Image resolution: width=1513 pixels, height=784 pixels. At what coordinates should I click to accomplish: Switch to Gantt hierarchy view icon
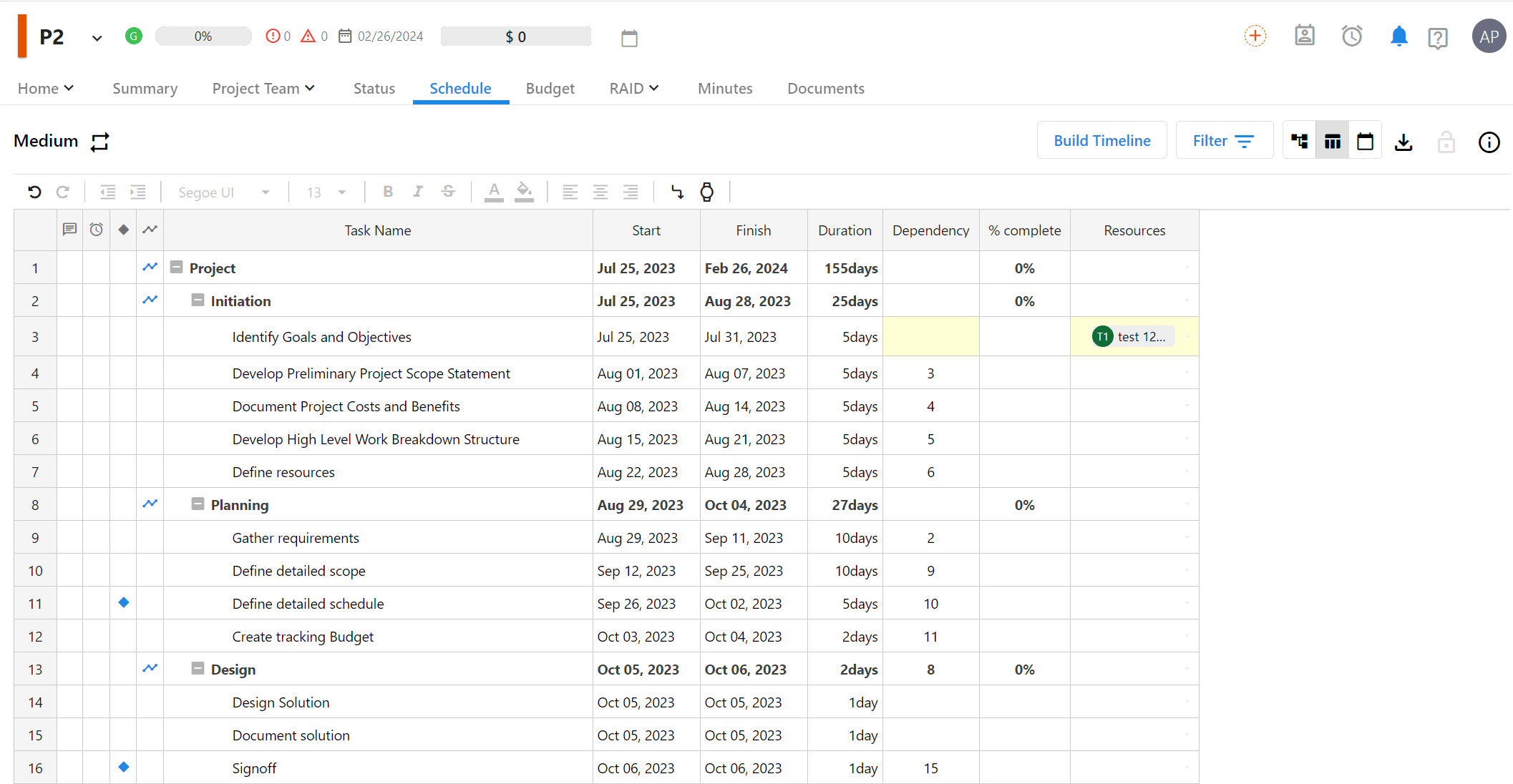tap(1299, 141)
